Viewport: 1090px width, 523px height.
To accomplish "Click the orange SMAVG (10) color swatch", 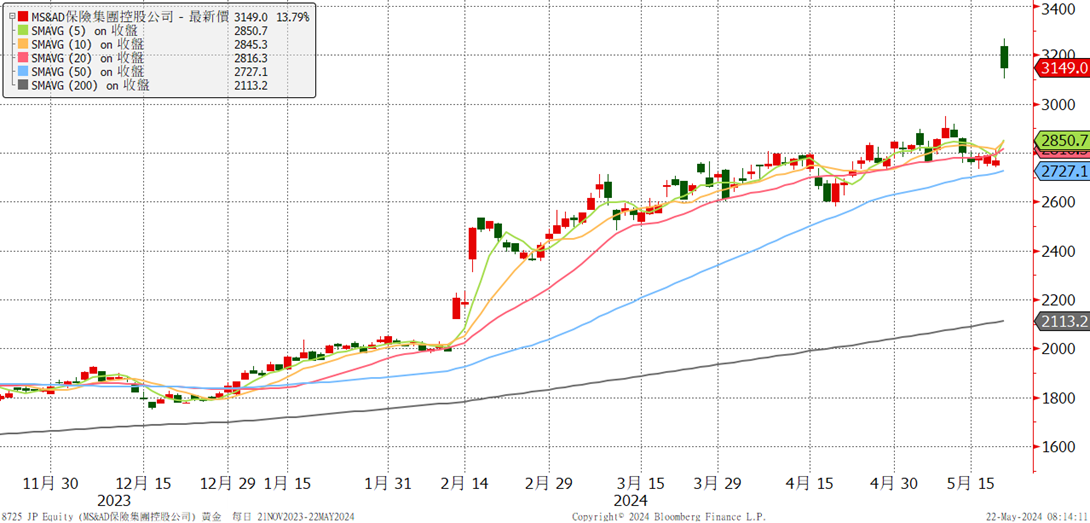I will coord(23,43).
